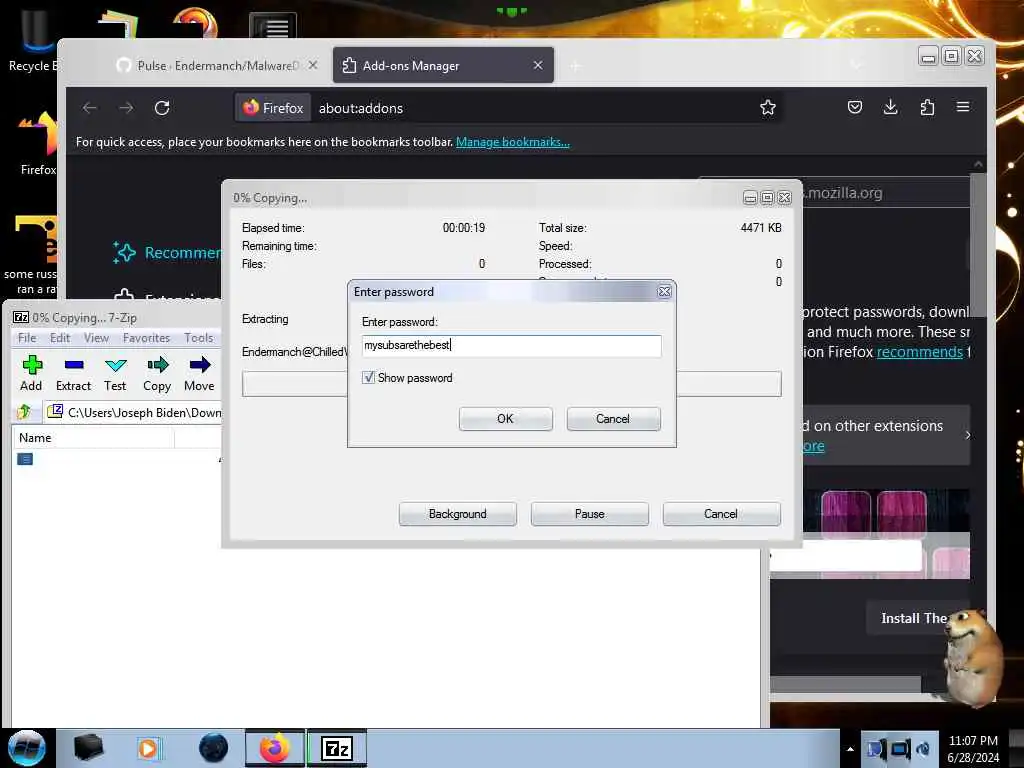Go up one folder in 7-Zip

[x=24, y=412]
